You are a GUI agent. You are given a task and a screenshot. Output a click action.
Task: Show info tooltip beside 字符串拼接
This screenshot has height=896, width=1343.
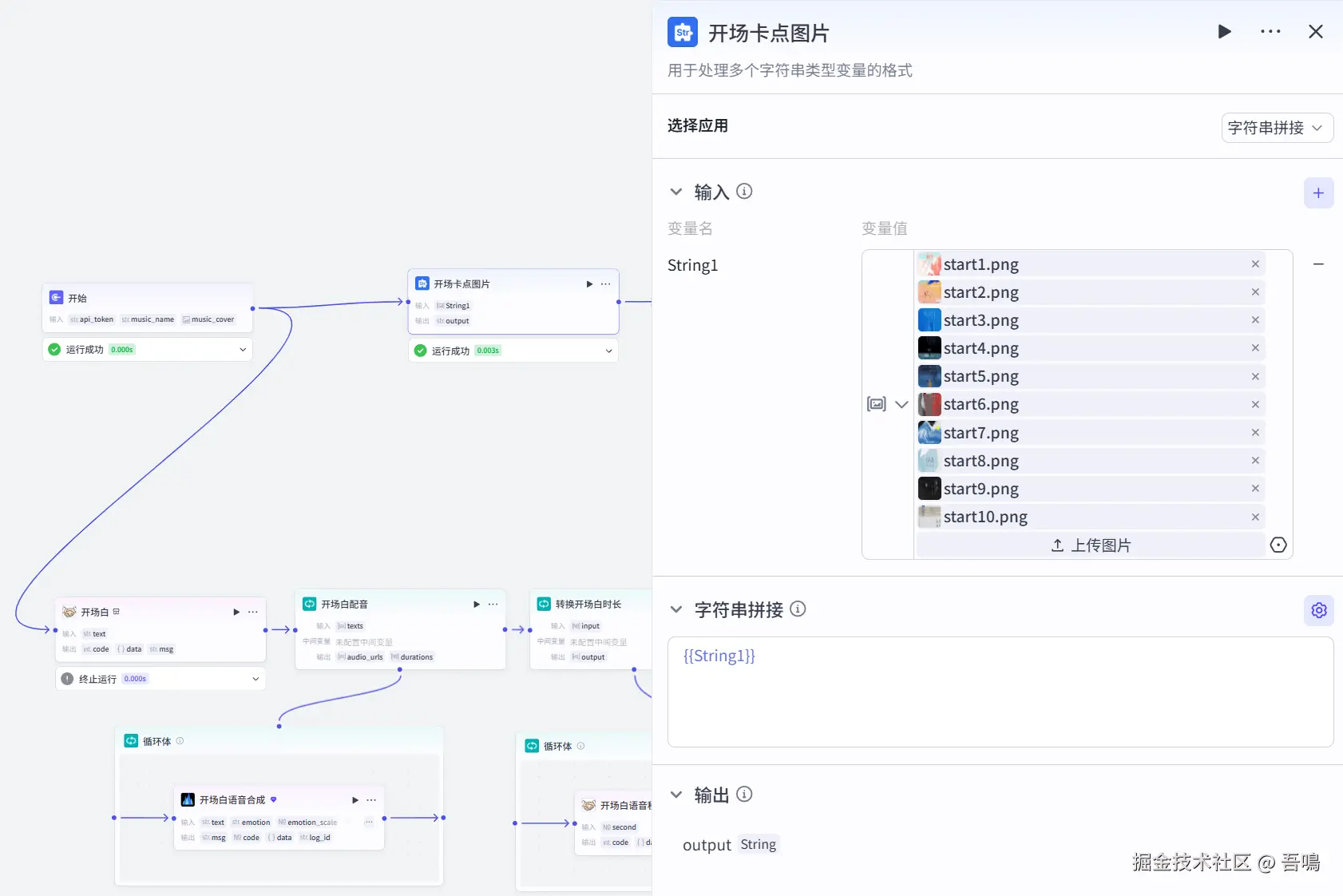pyautogui.click(x=798, y=609)
